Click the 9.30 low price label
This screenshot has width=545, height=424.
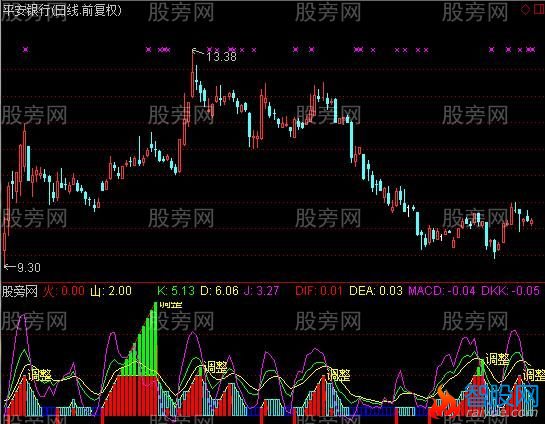pyautogui.click(x=29, y=268)
